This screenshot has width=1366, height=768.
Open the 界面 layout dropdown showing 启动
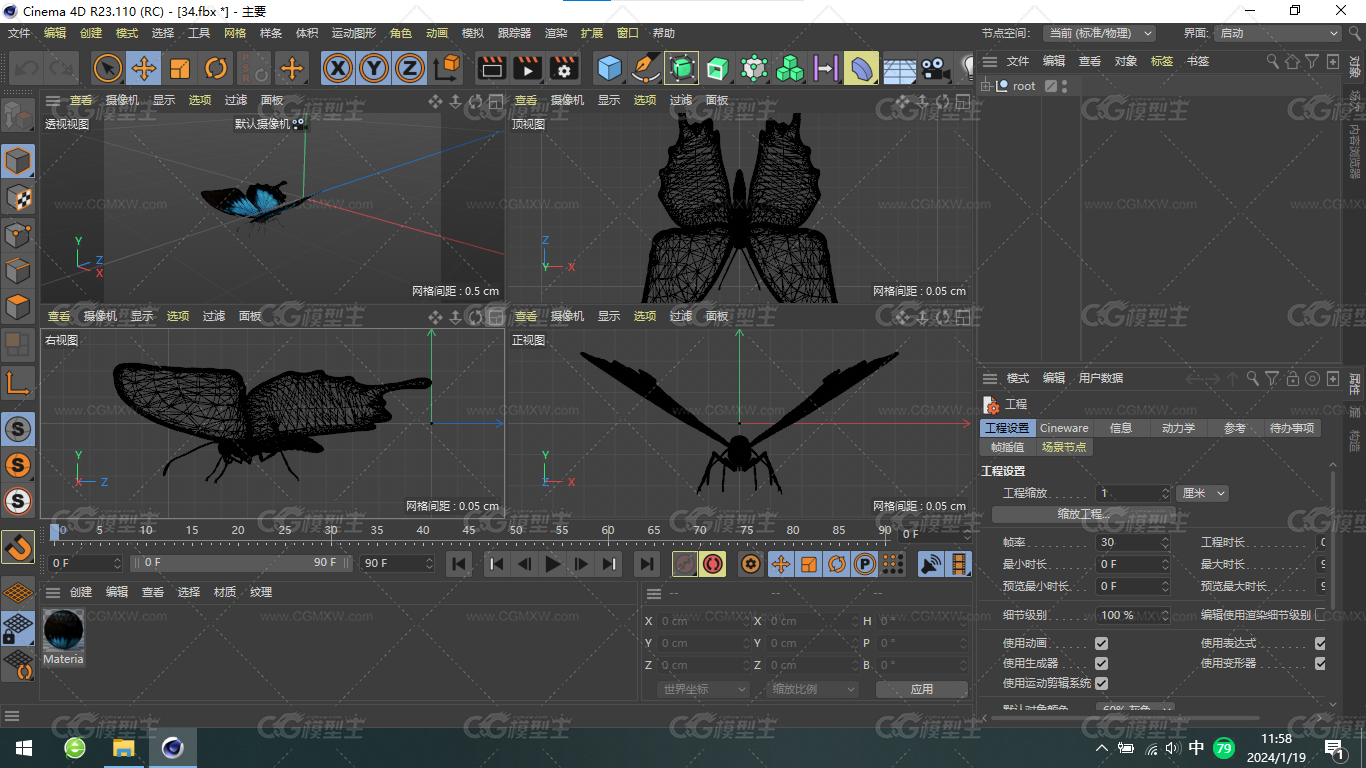click(1277, 33)
